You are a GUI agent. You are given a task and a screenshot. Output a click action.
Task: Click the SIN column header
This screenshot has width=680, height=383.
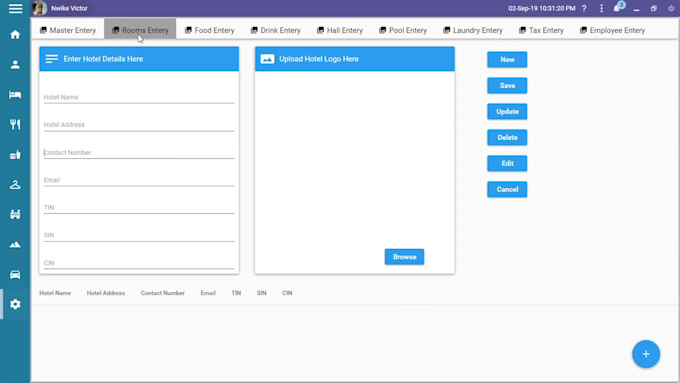[x=262, y=293]
